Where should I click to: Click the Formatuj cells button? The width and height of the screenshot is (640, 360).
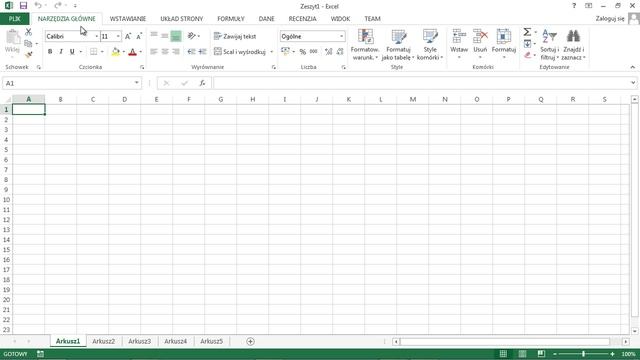pyautogui.click(x=504, y=44)
